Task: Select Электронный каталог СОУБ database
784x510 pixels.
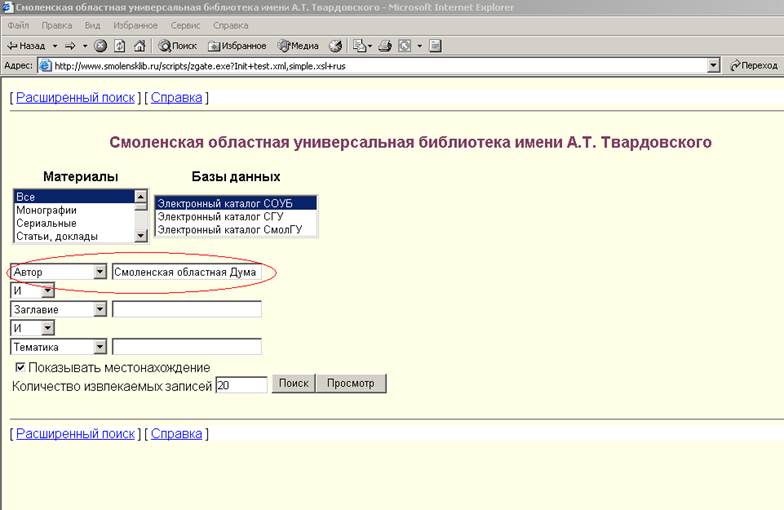Action: pyautogui.click(x=236, y=204)
